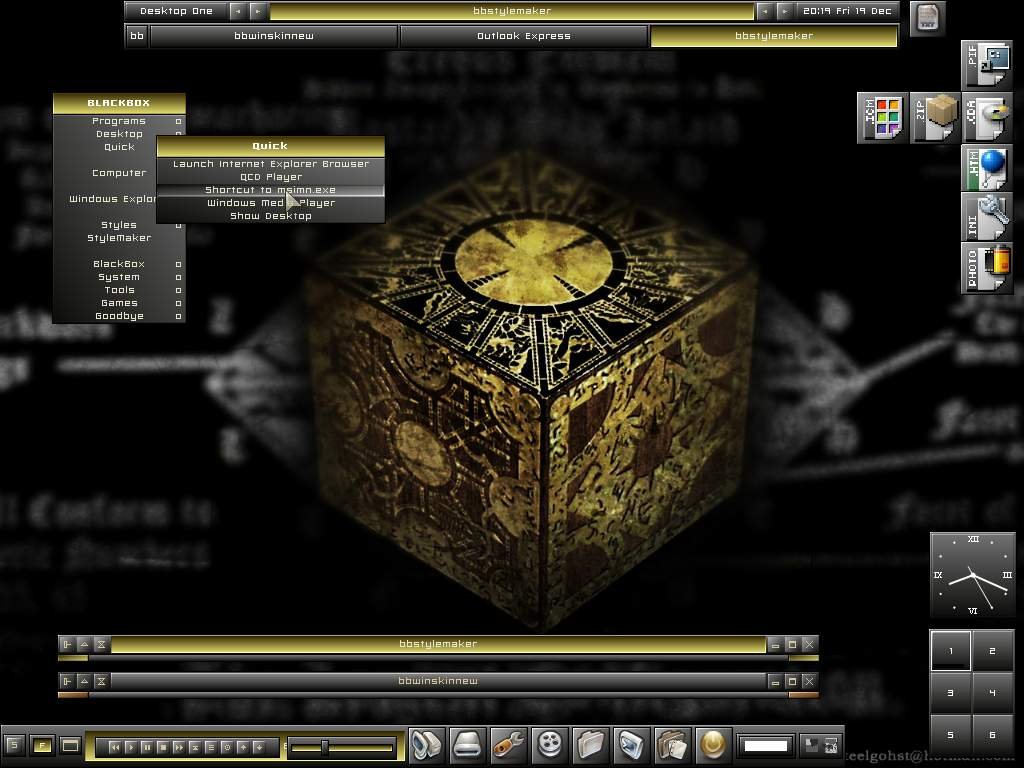Screen dimensions: 1024x768
Task: Pause playback in the media controls
Action: click(147, 747)
